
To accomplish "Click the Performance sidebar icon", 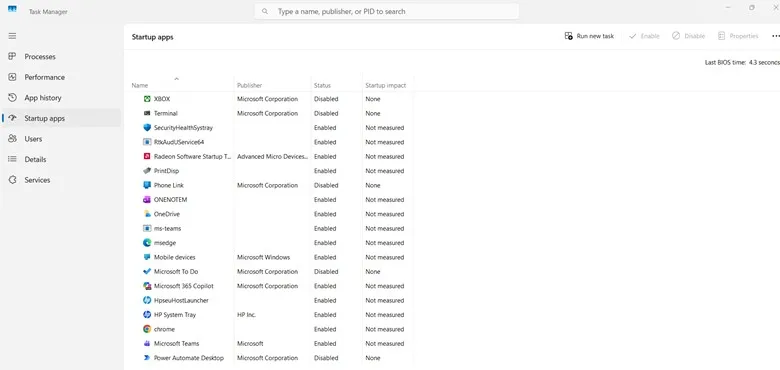I will (12, 77).
